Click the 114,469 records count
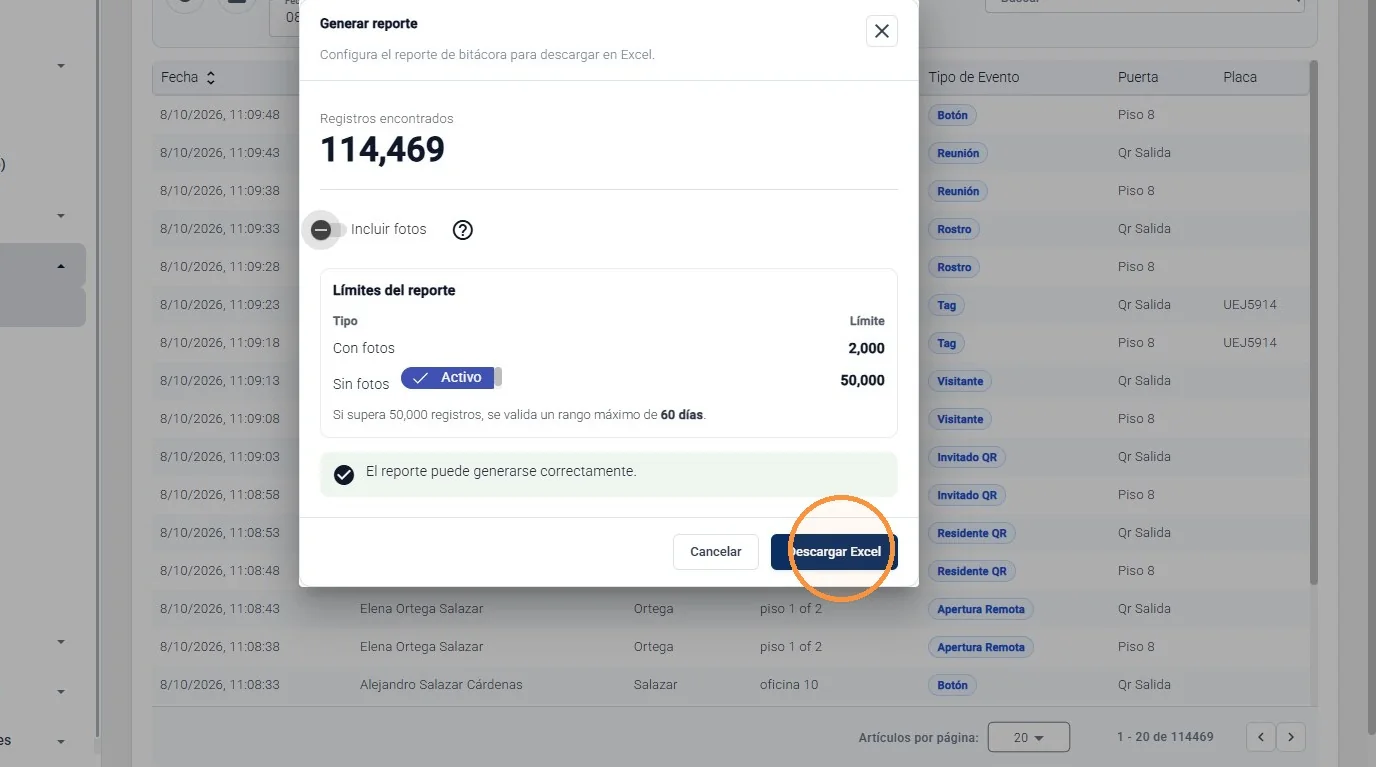The image size is (1376, 767). tap(382, 150)
